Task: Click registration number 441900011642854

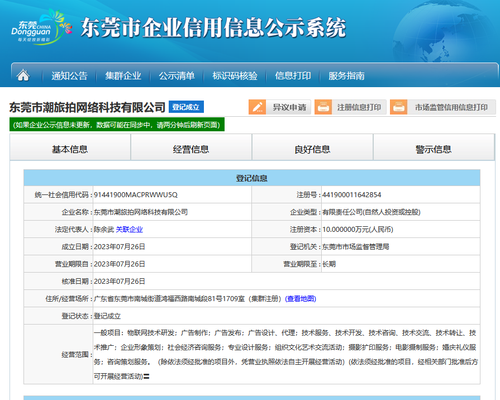Action: 352,195
